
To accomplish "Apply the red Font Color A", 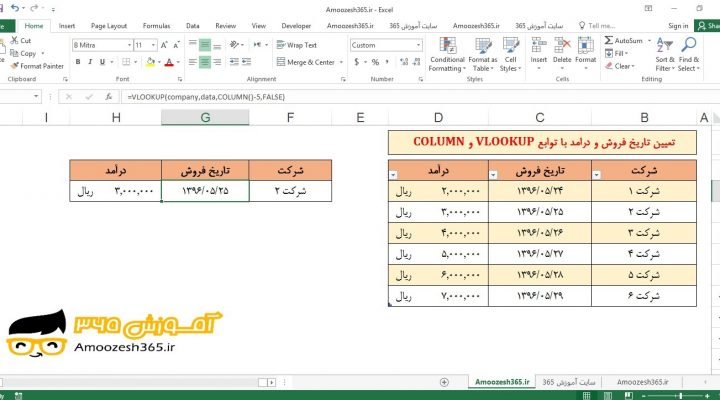I will tap(169, 62).
